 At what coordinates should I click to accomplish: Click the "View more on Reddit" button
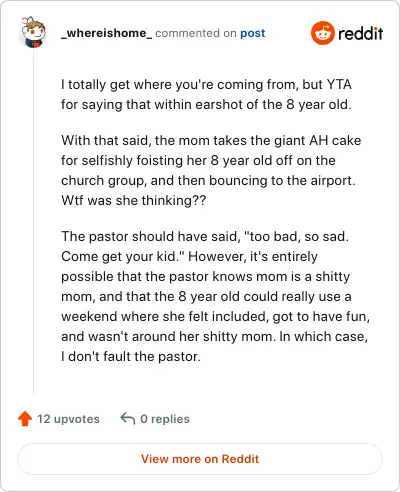(200, 459)
